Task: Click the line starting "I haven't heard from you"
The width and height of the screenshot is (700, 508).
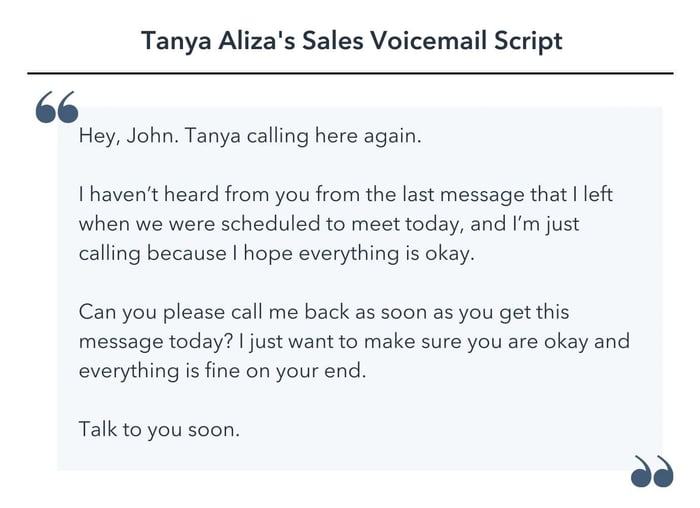Action: (x=345, y=194)
